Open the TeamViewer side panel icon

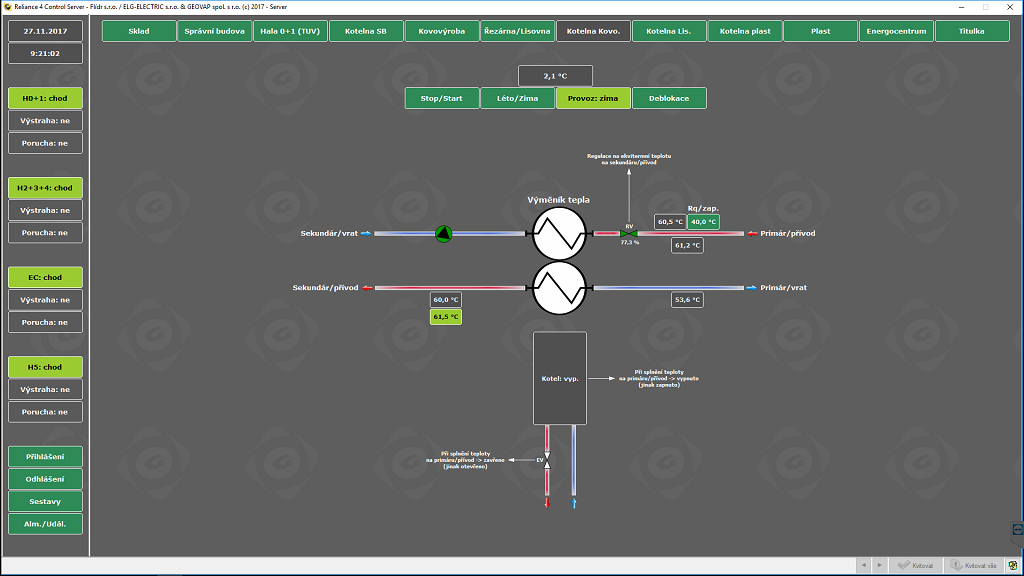tap(1017, 528)
